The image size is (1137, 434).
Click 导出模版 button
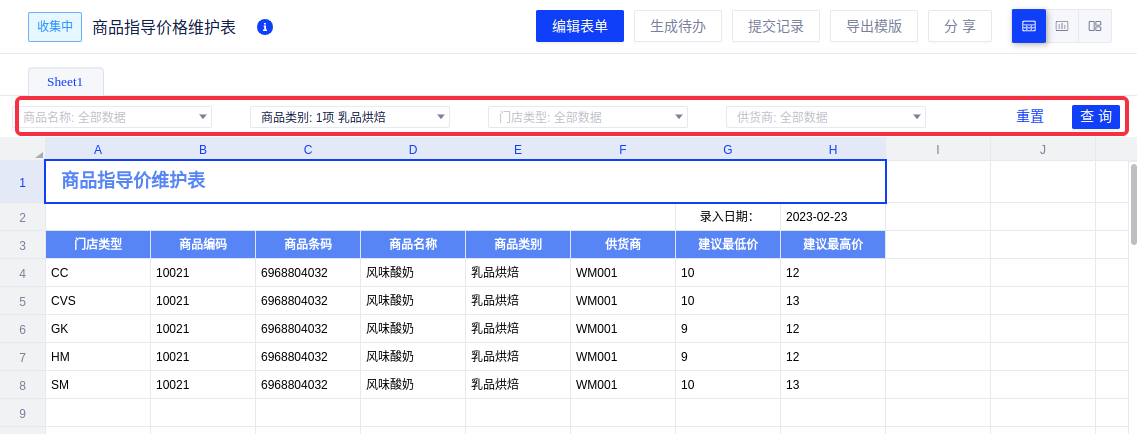874,27
